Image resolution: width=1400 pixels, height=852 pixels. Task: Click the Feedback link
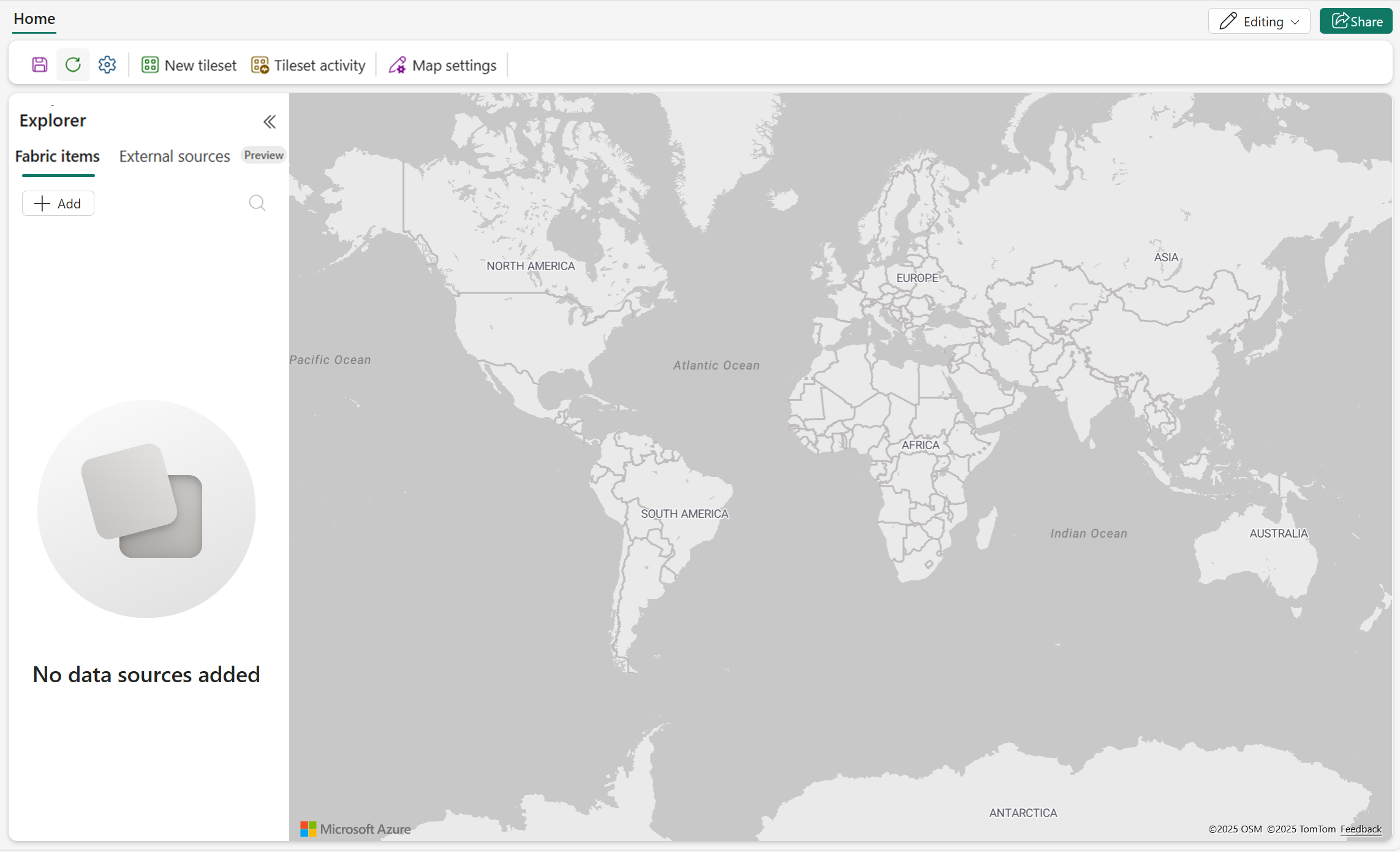pos(1361,829)
